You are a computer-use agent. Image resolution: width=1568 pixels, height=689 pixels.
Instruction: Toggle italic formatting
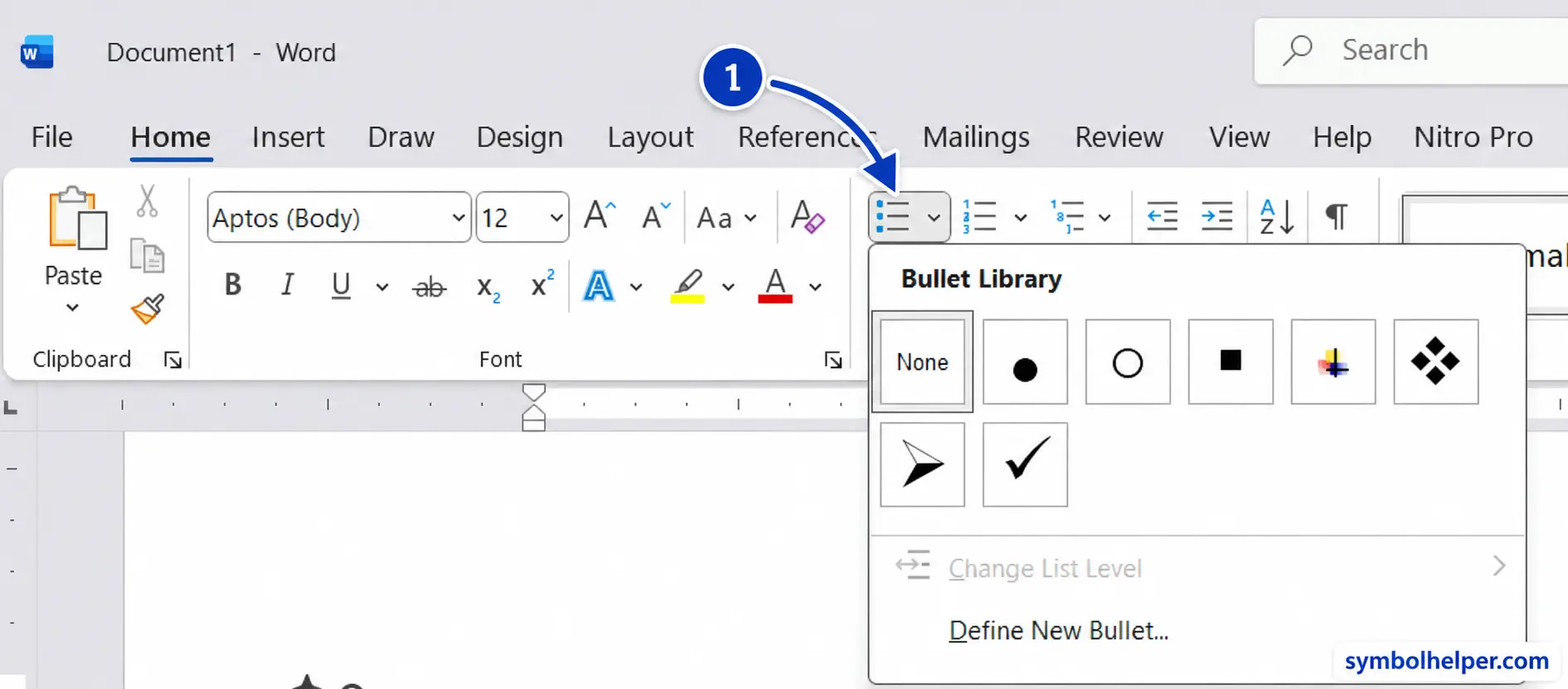287,285
